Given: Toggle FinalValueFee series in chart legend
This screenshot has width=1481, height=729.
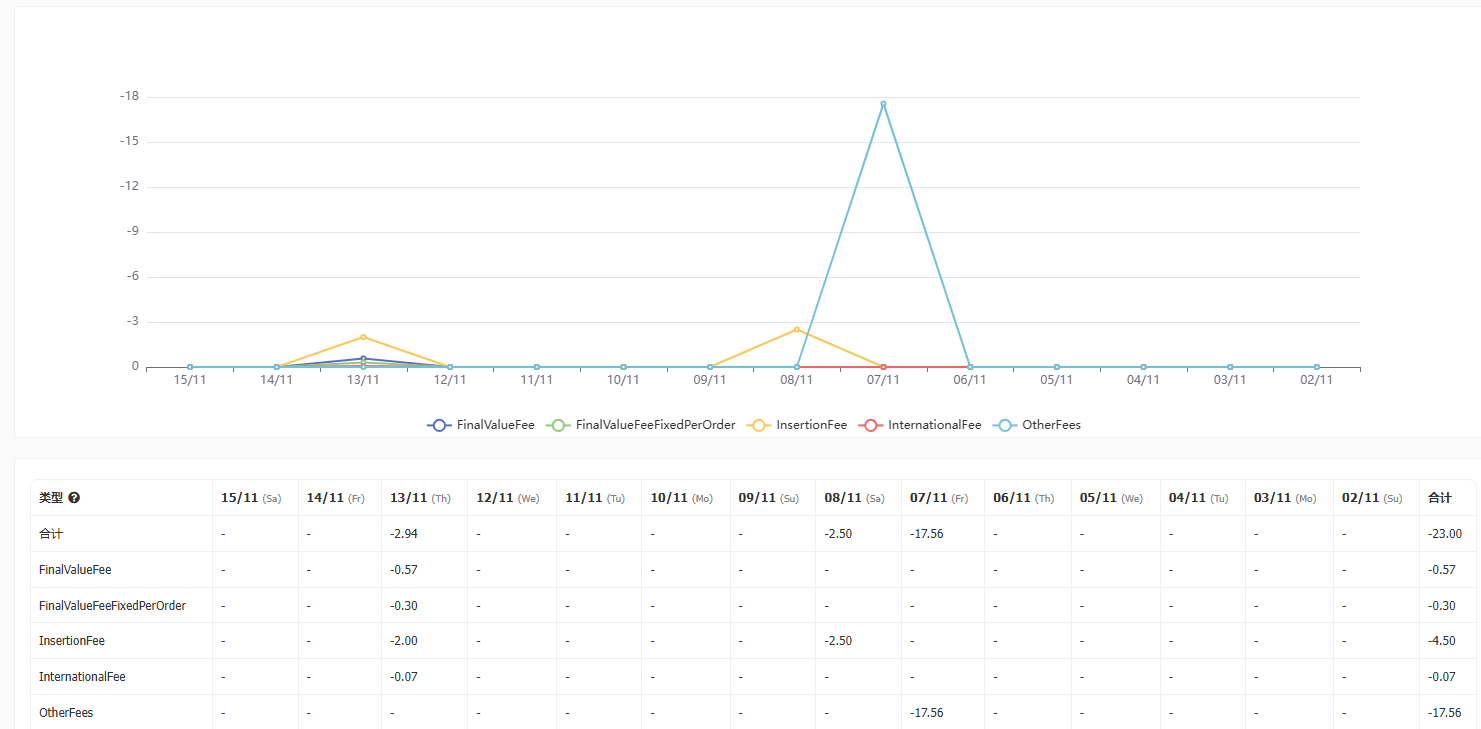Looking at the screenshot, I should pos(481,425).
